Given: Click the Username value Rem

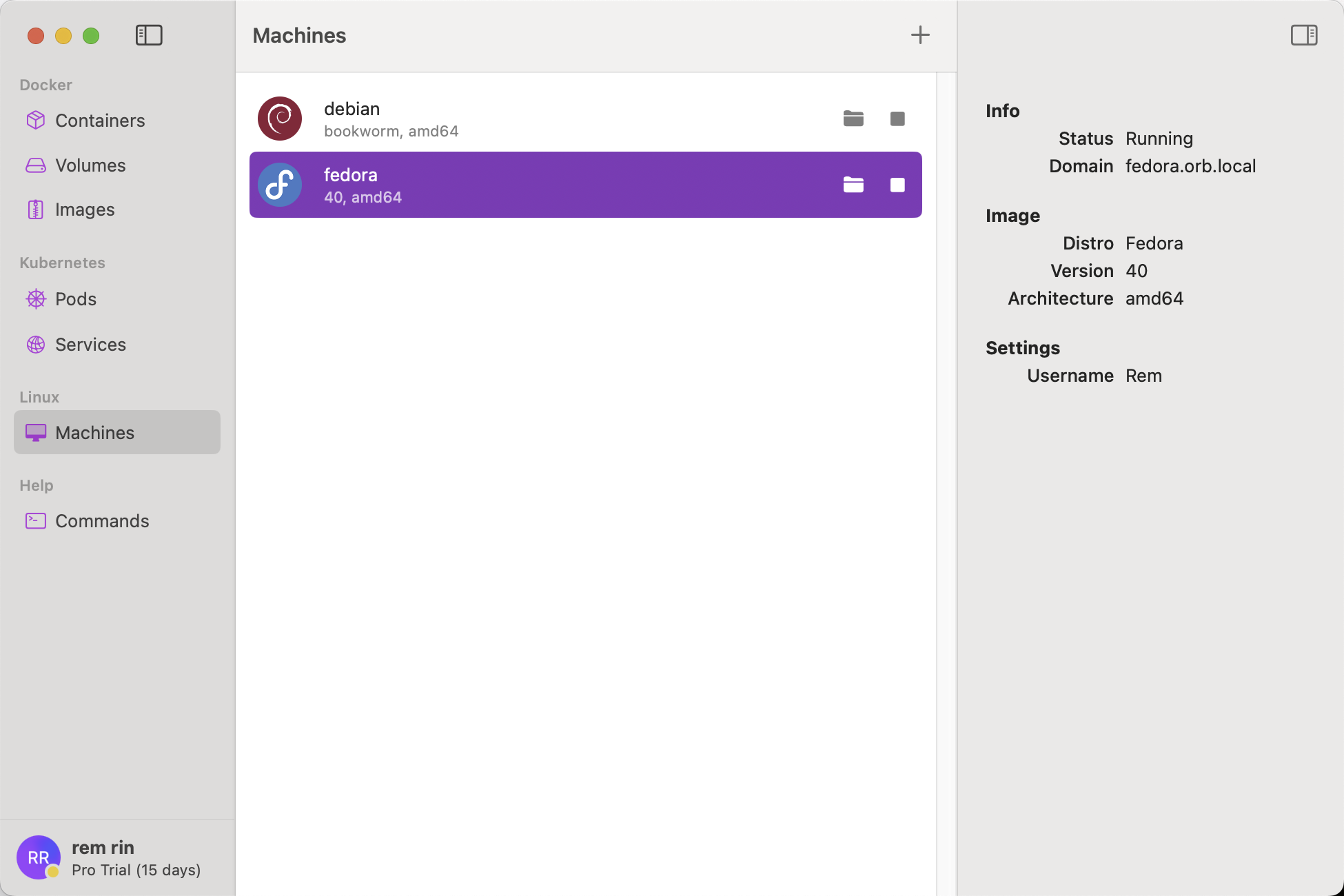Looking at the screenshot, I should point(1143,376).
